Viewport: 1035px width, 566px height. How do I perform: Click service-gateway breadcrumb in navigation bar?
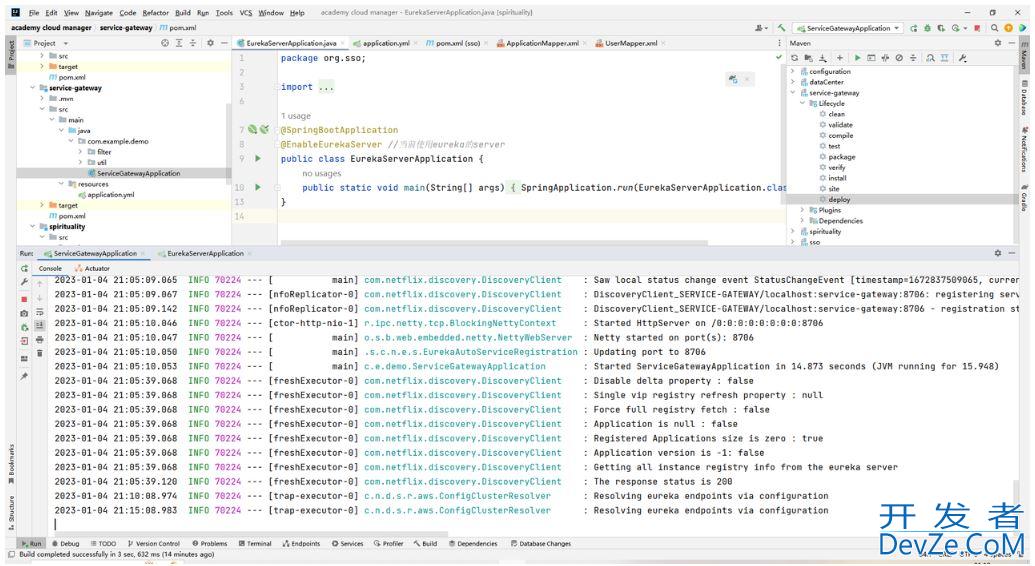click(126, 28)
